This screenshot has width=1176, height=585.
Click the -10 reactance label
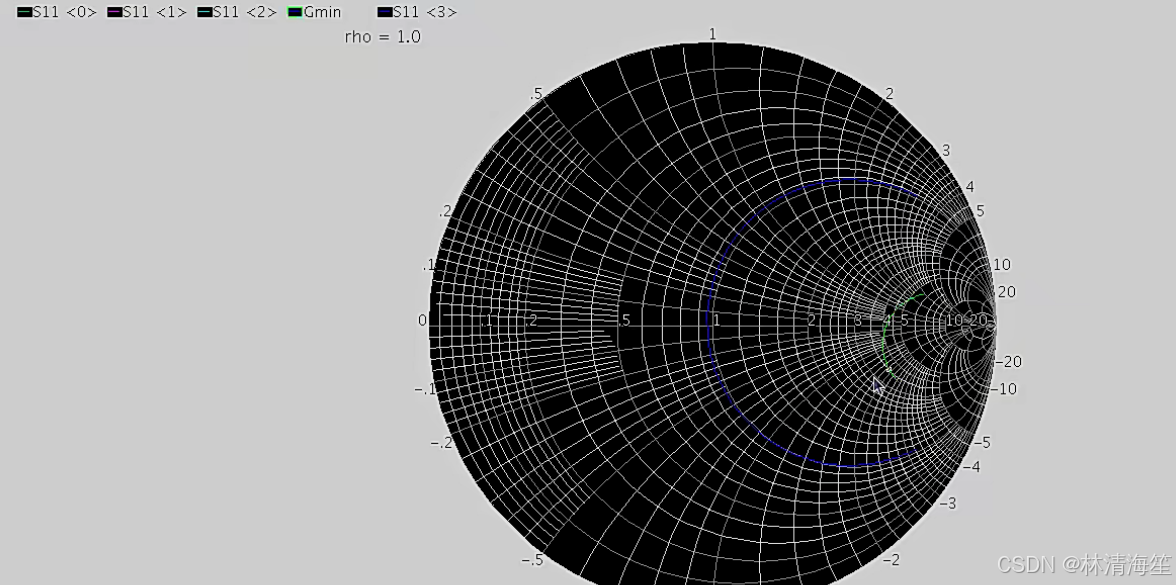coord(1004,388)
